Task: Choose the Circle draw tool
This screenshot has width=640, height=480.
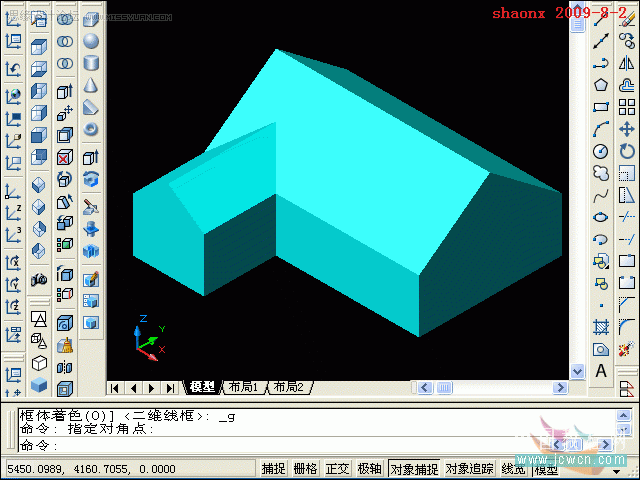Action: pos(600,151)
